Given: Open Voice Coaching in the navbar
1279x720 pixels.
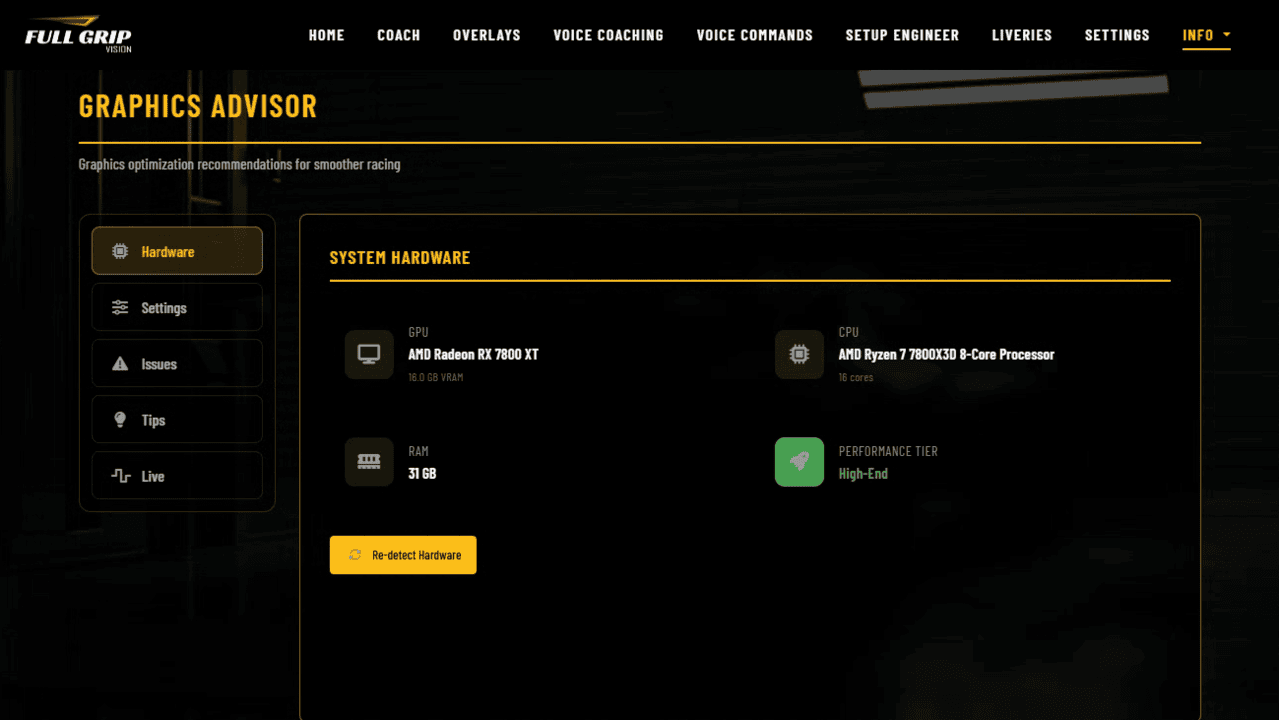Looking at the screenshot, I should click(x=608, y=35).
